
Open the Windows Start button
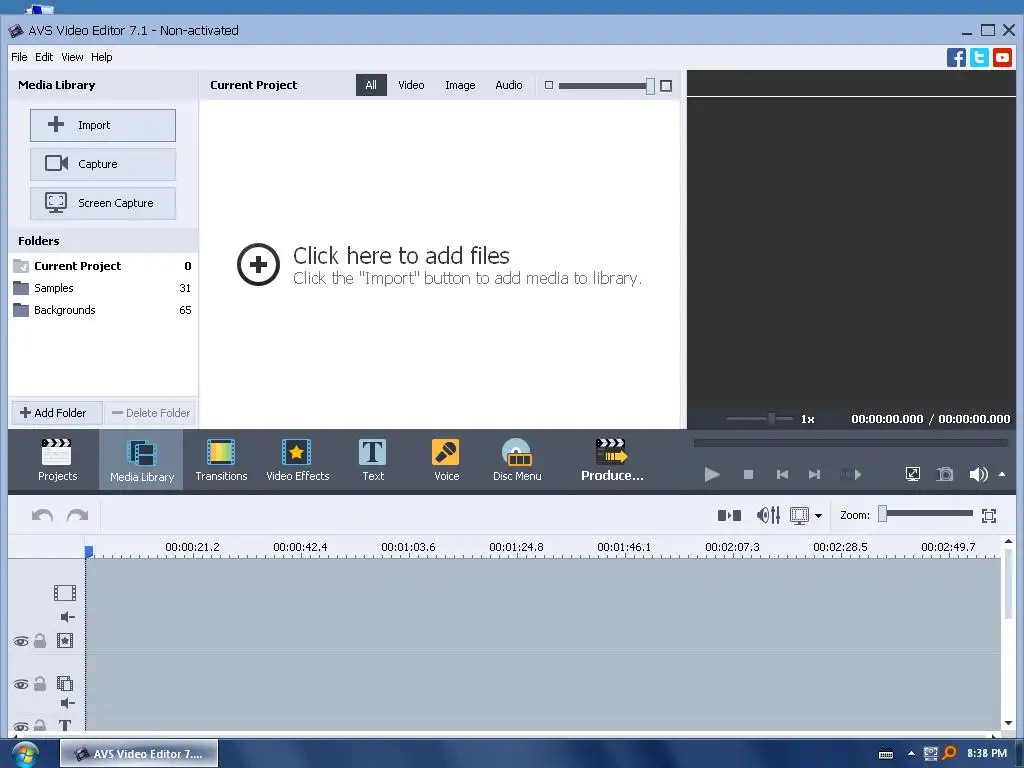[x=24, y=754]
